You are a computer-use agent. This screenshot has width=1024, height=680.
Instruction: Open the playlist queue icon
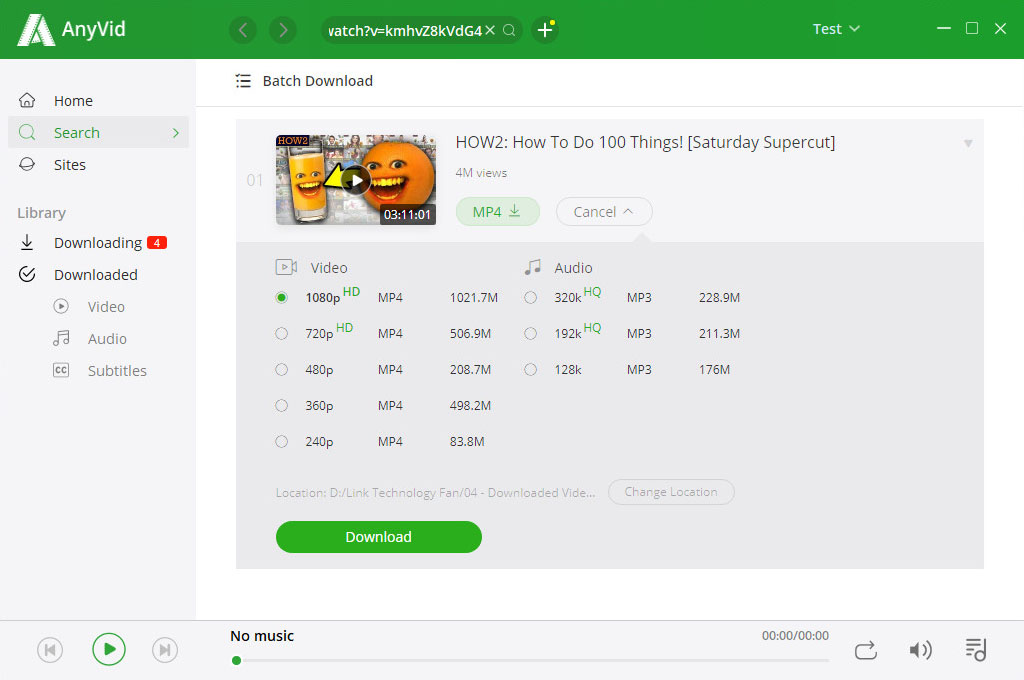point(976,649)
